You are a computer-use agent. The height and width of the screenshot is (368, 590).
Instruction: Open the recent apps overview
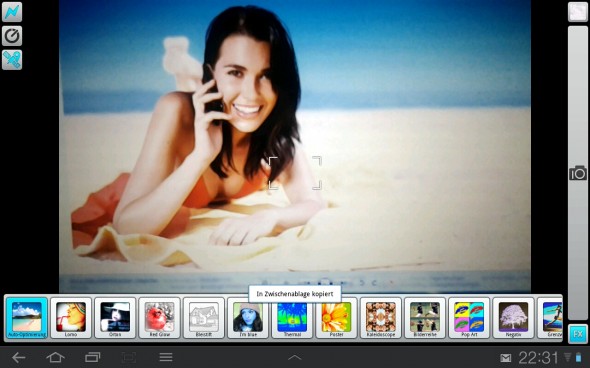[x=93, y=357]
